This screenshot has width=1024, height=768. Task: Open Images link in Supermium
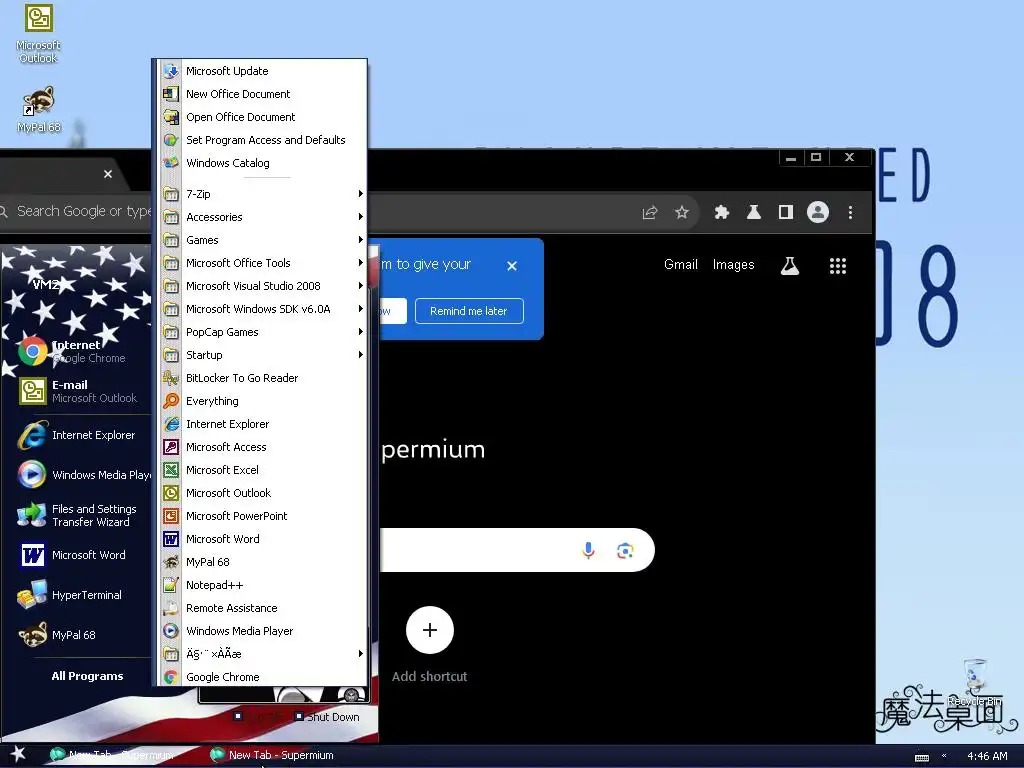[733, 264]
